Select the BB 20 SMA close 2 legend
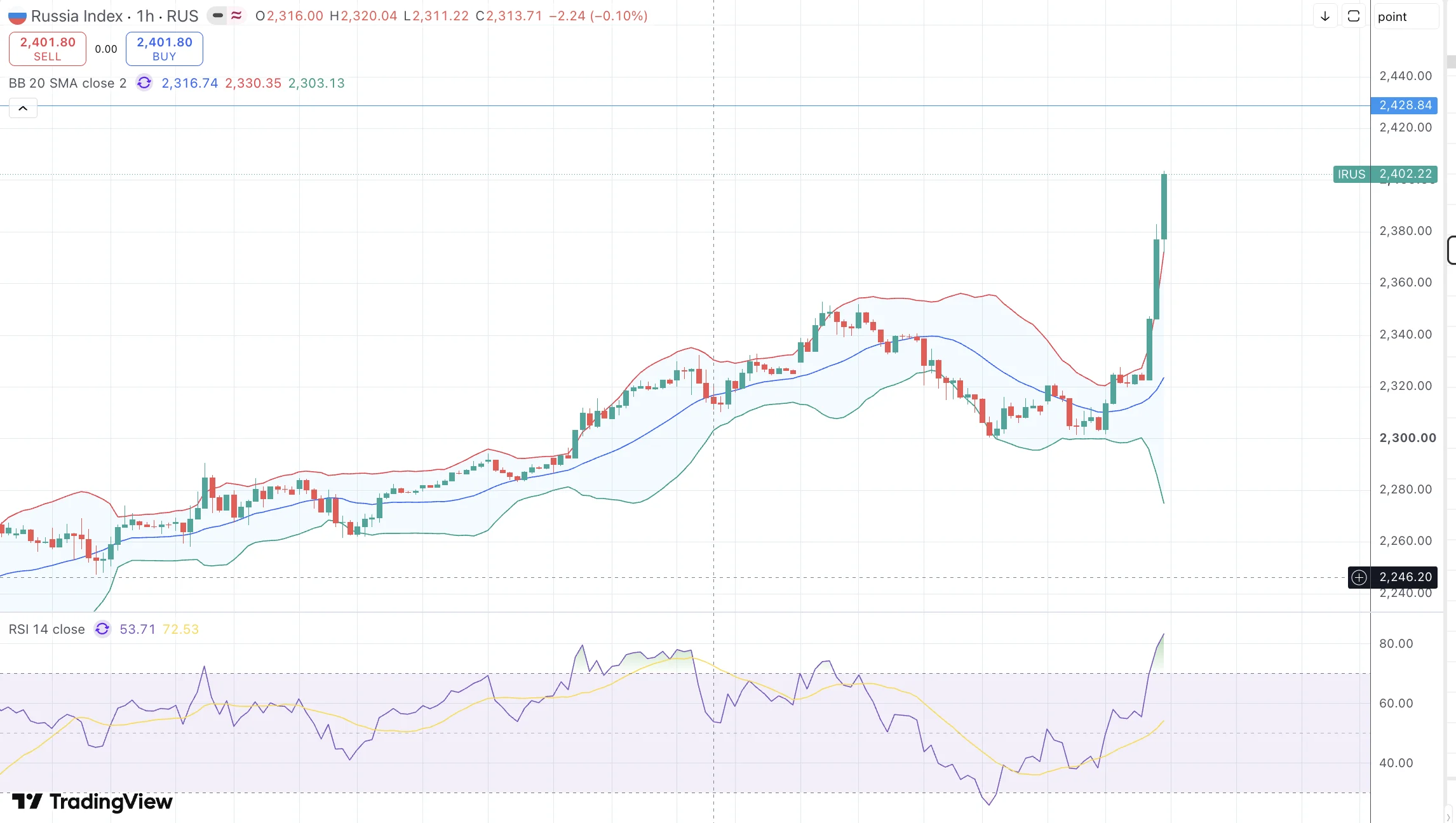Image resolution: width=1456 pixels, height=823 pixels. coord(68,83)
